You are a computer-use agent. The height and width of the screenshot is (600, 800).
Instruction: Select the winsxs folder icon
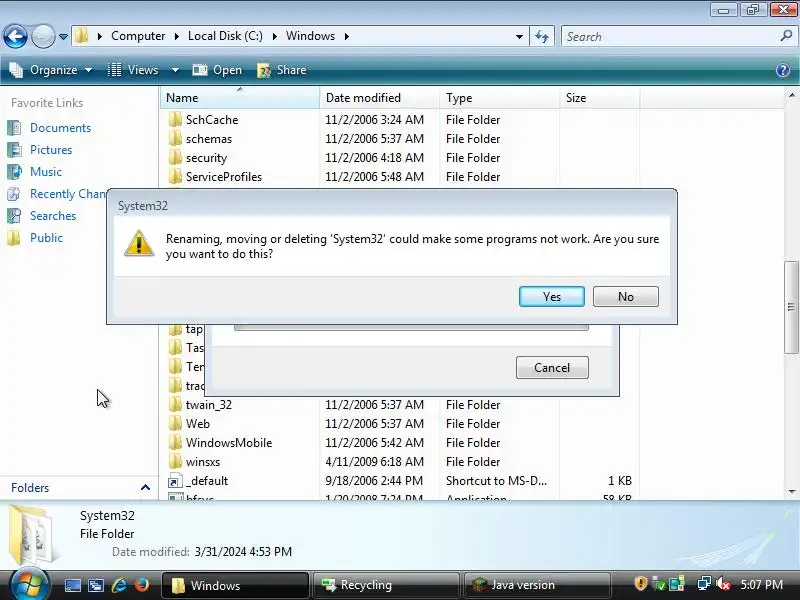(x=175, y=461)
